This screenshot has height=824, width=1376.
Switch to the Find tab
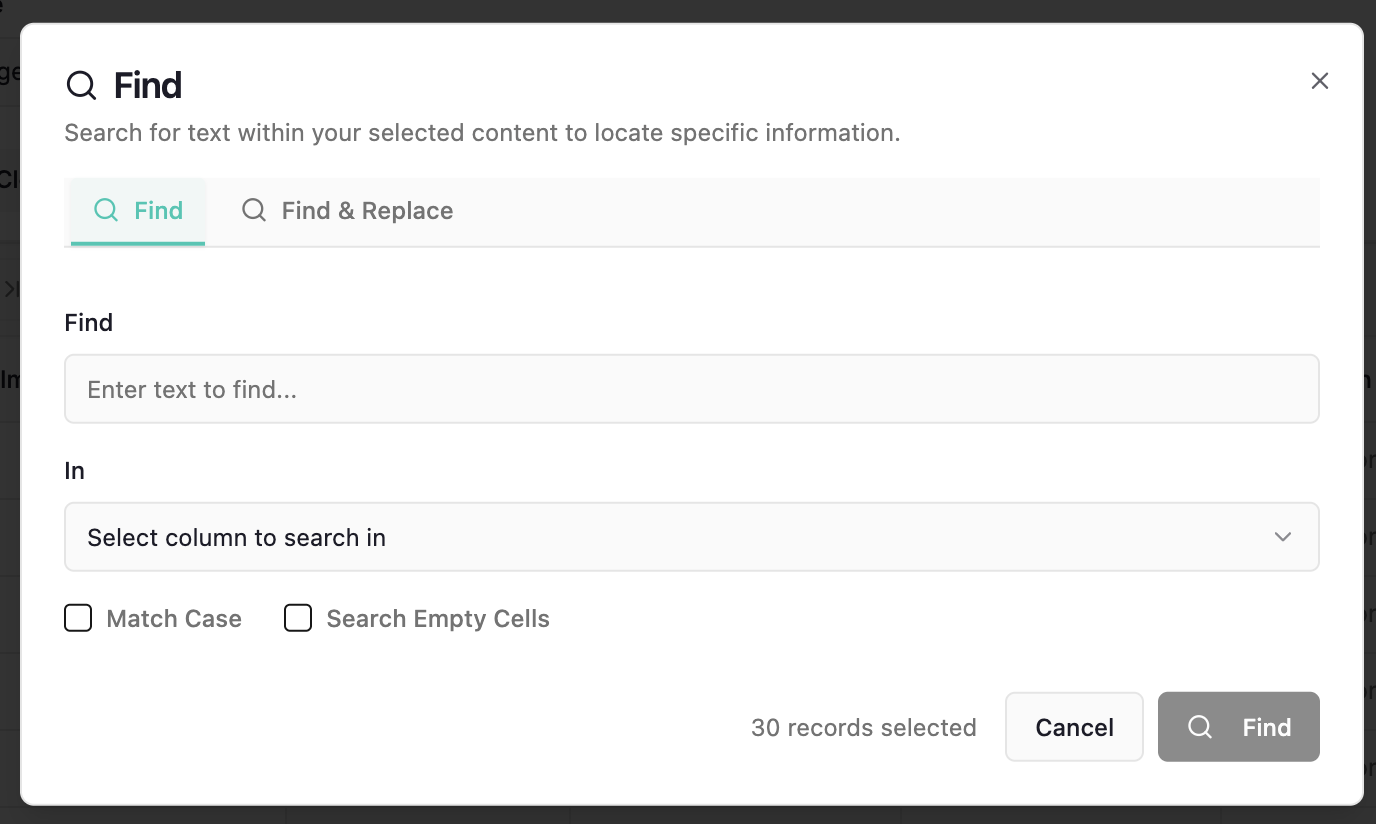(x=138, y=211)
